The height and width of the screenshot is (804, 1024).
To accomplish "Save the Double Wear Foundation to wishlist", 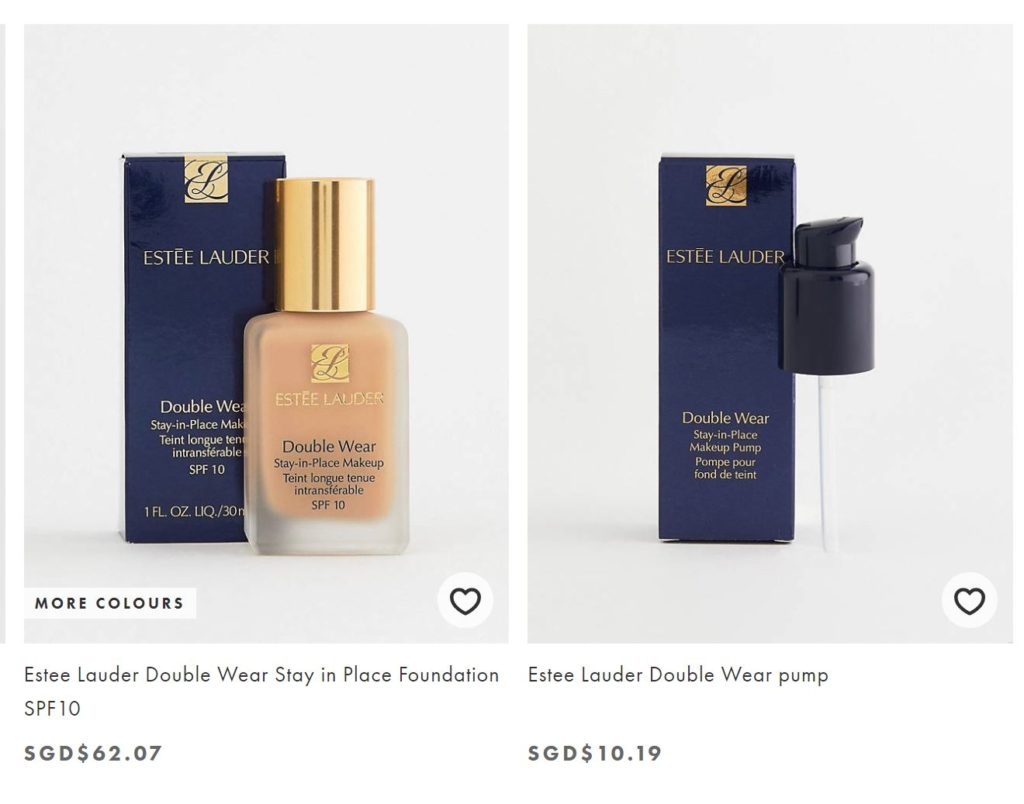I will (x=465, y=600).
